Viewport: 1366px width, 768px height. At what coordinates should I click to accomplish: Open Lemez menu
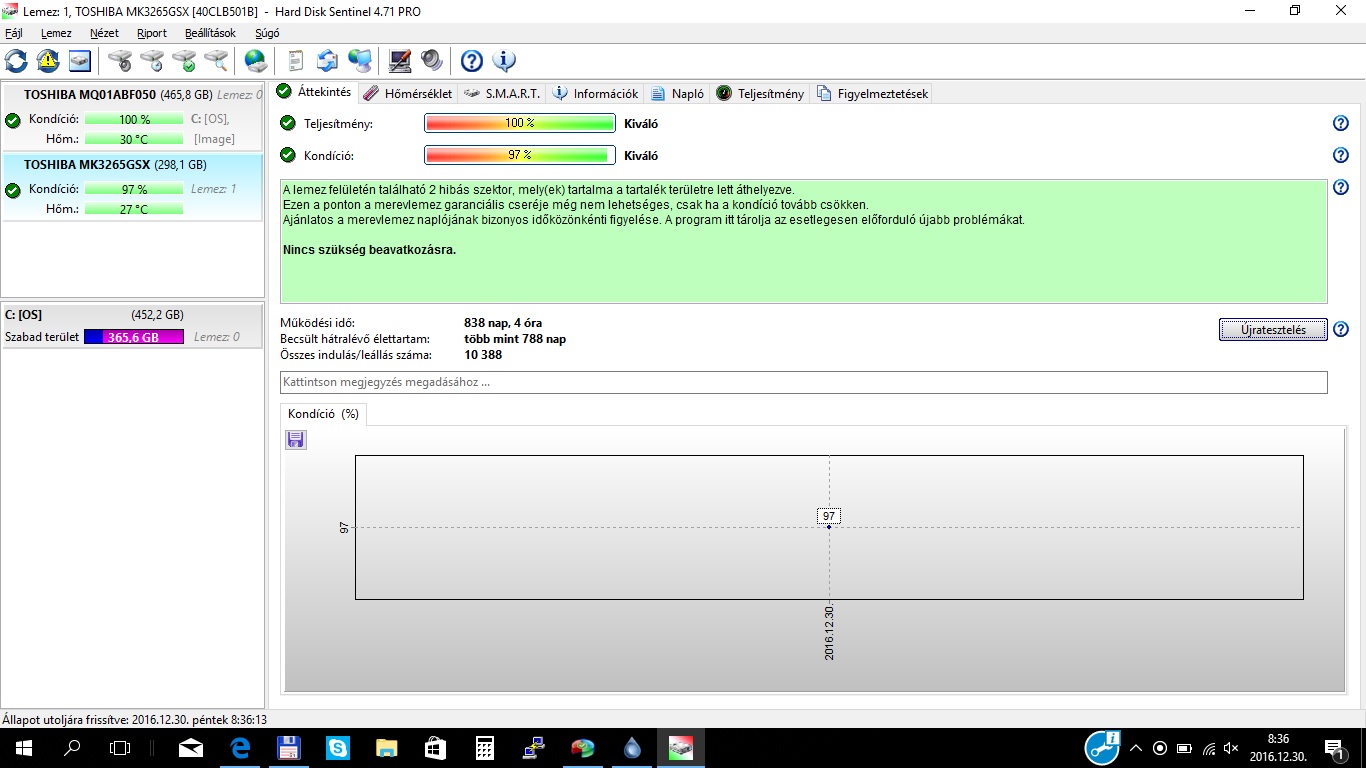(x=56, y=33)
